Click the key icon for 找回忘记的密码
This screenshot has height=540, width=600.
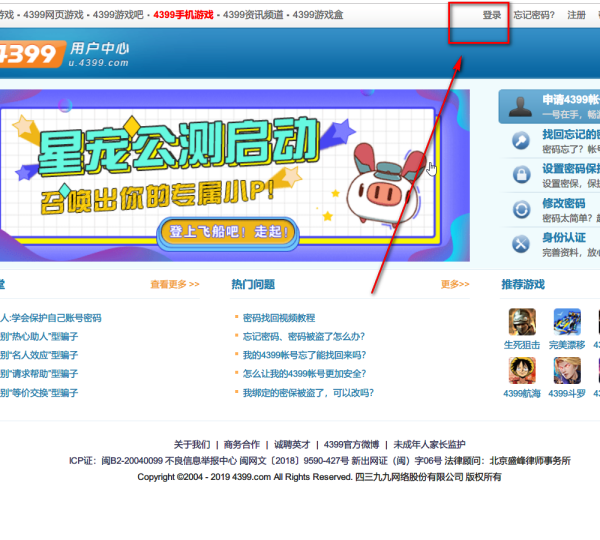(521, 141)
